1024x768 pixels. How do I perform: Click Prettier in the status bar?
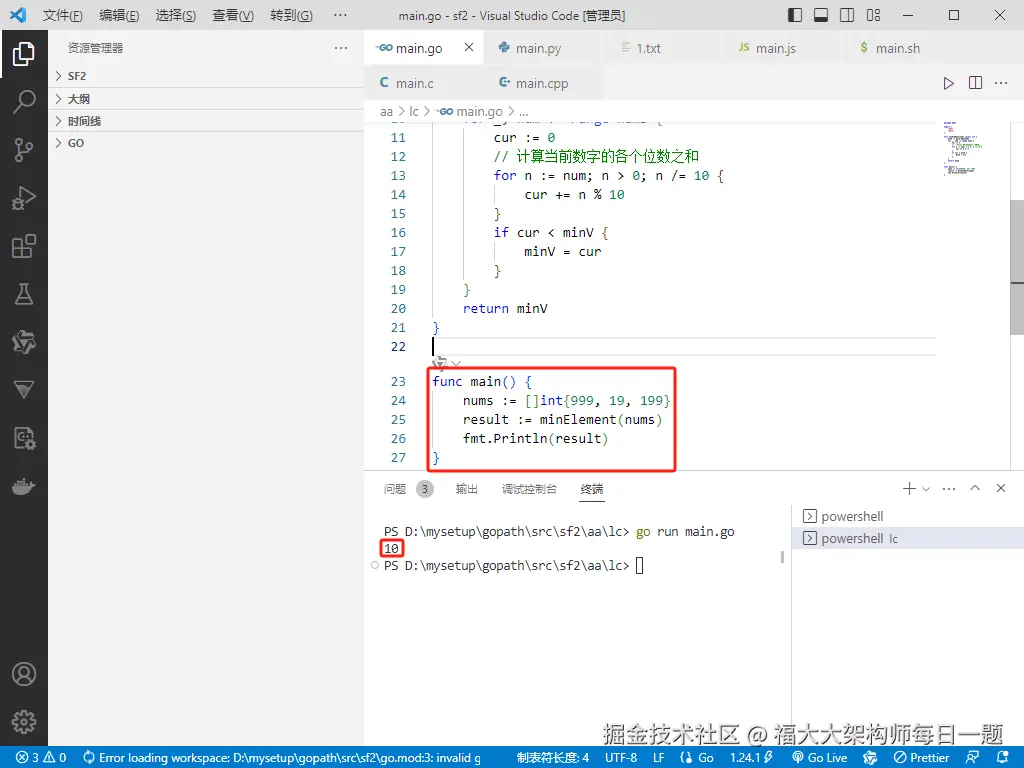click(921, 758)
